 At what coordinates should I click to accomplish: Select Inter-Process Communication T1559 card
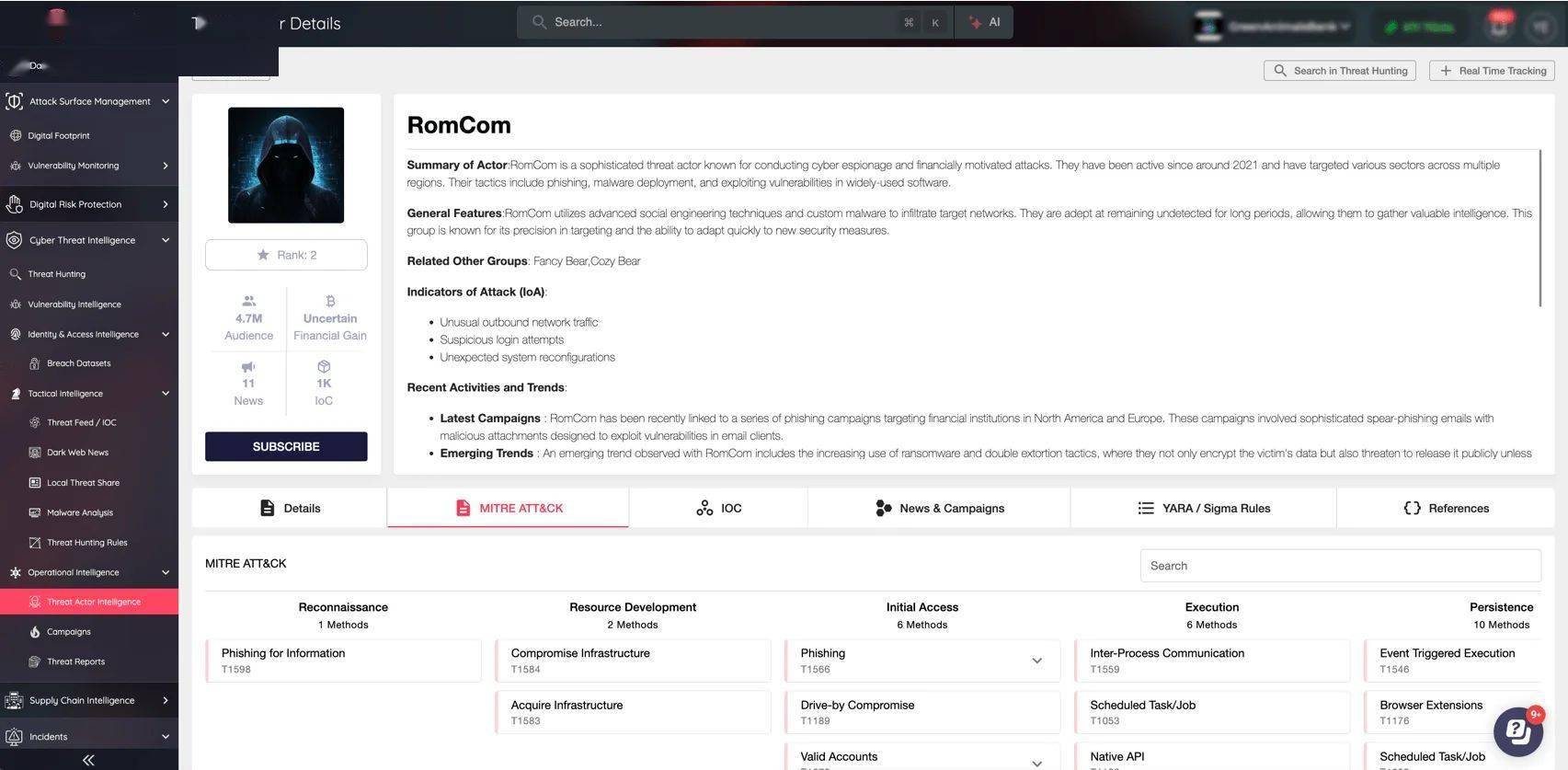tap(1212, 661)
